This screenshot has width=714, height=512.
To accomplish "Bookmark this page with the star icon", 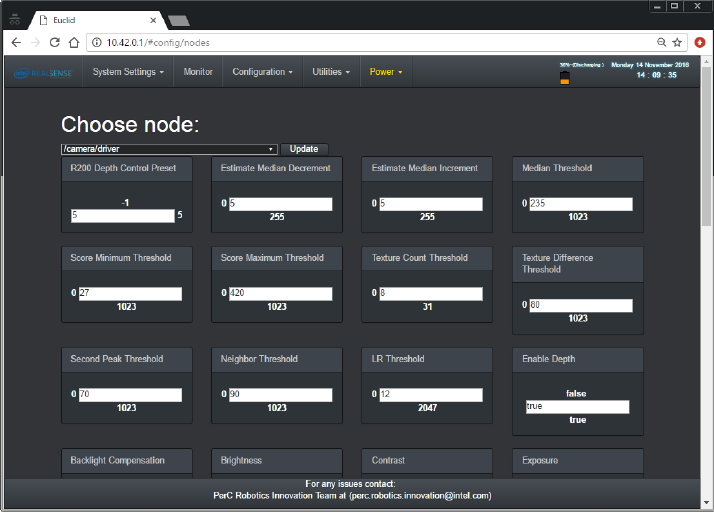I will (x=677, y=42).
